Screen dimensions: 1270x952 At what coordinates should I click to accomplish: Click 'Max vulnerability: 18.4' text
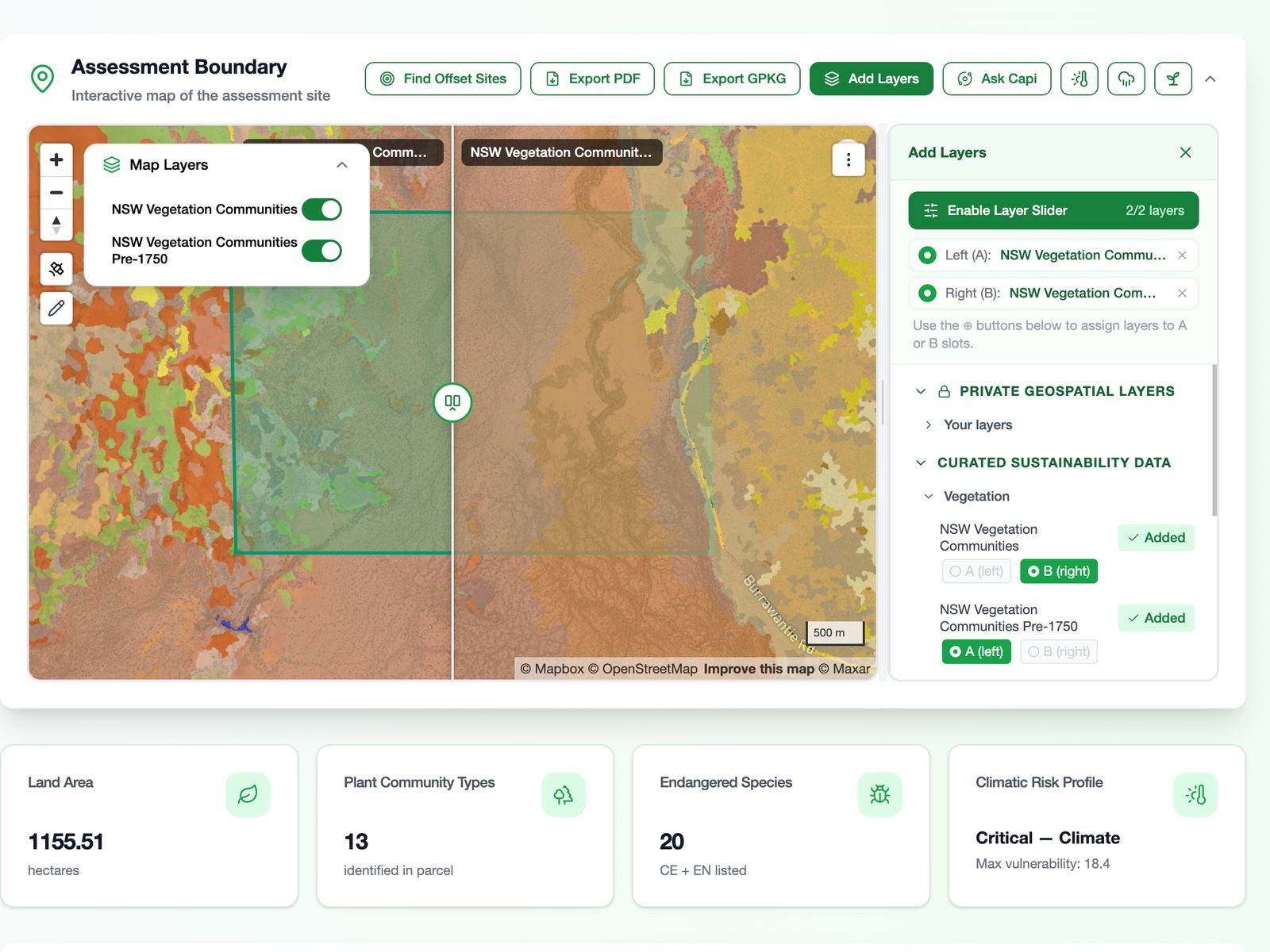pyautogui.click(x=1043, y=863)
